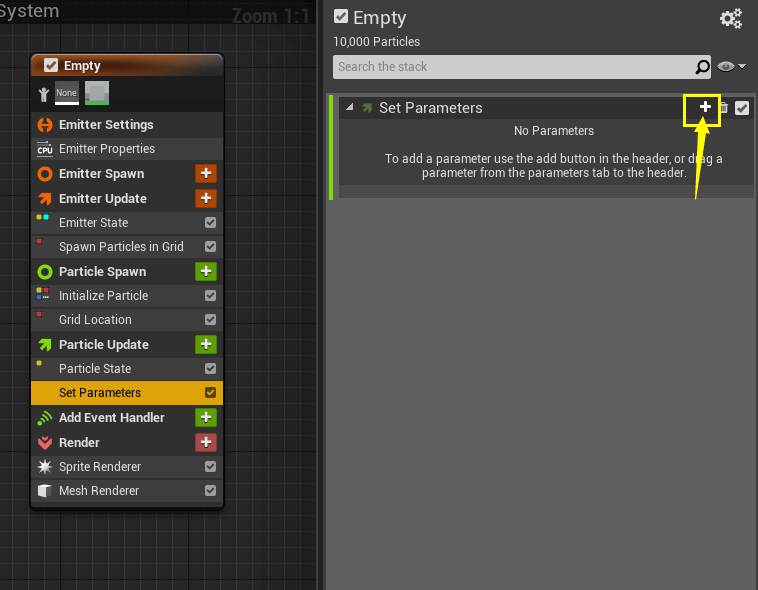Click the Emitter Update arrow icon
The width and height of the screenshot is (758, 590).
click(45, 198)
